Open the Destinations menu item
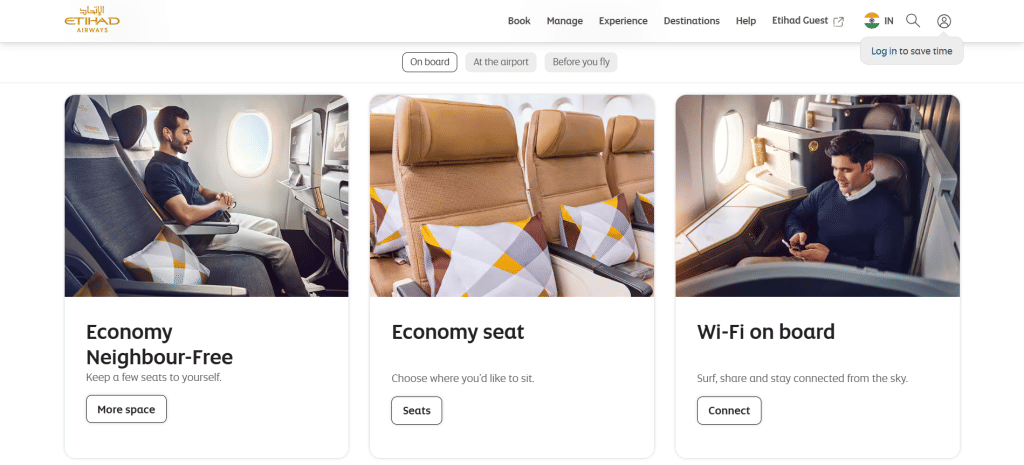 click(x=691, y=21)
